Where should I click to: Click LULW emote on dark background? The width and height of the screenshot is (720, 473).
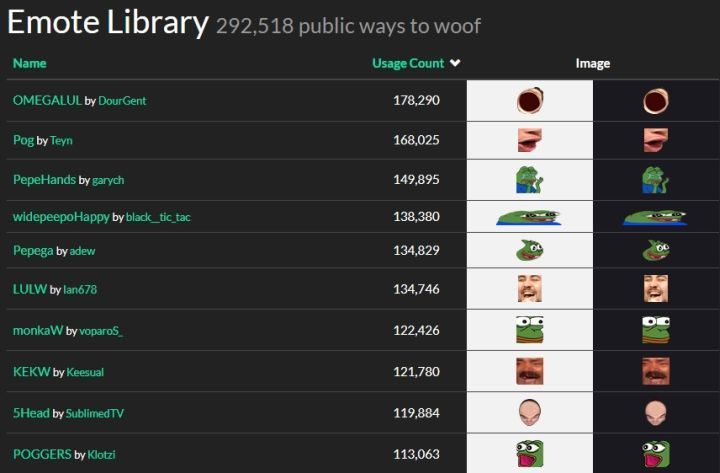[x=656, y=289]
